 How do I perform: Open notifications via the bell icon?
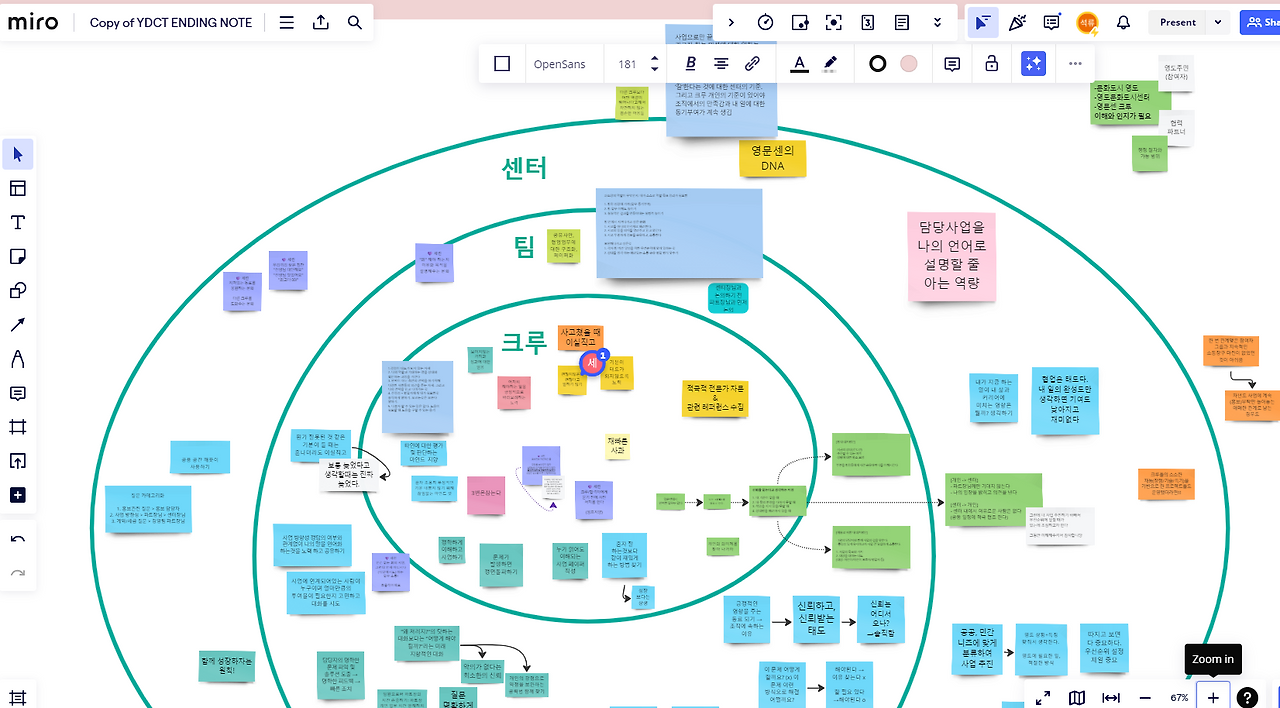pos(1123,22)
